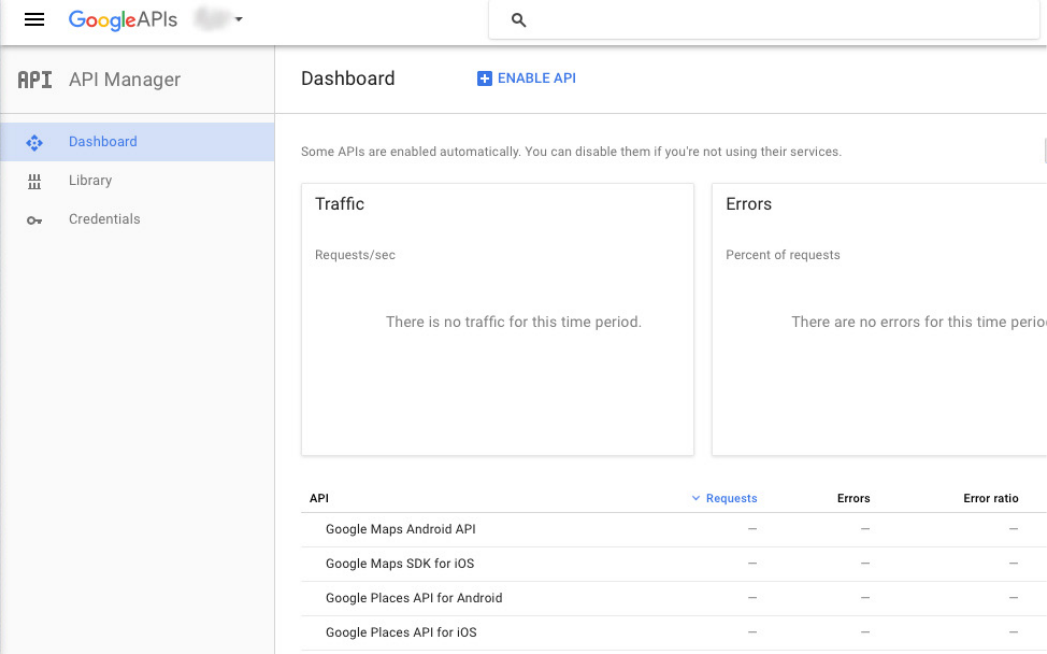Select Dashboard in the sidebar

pos(138,142)
